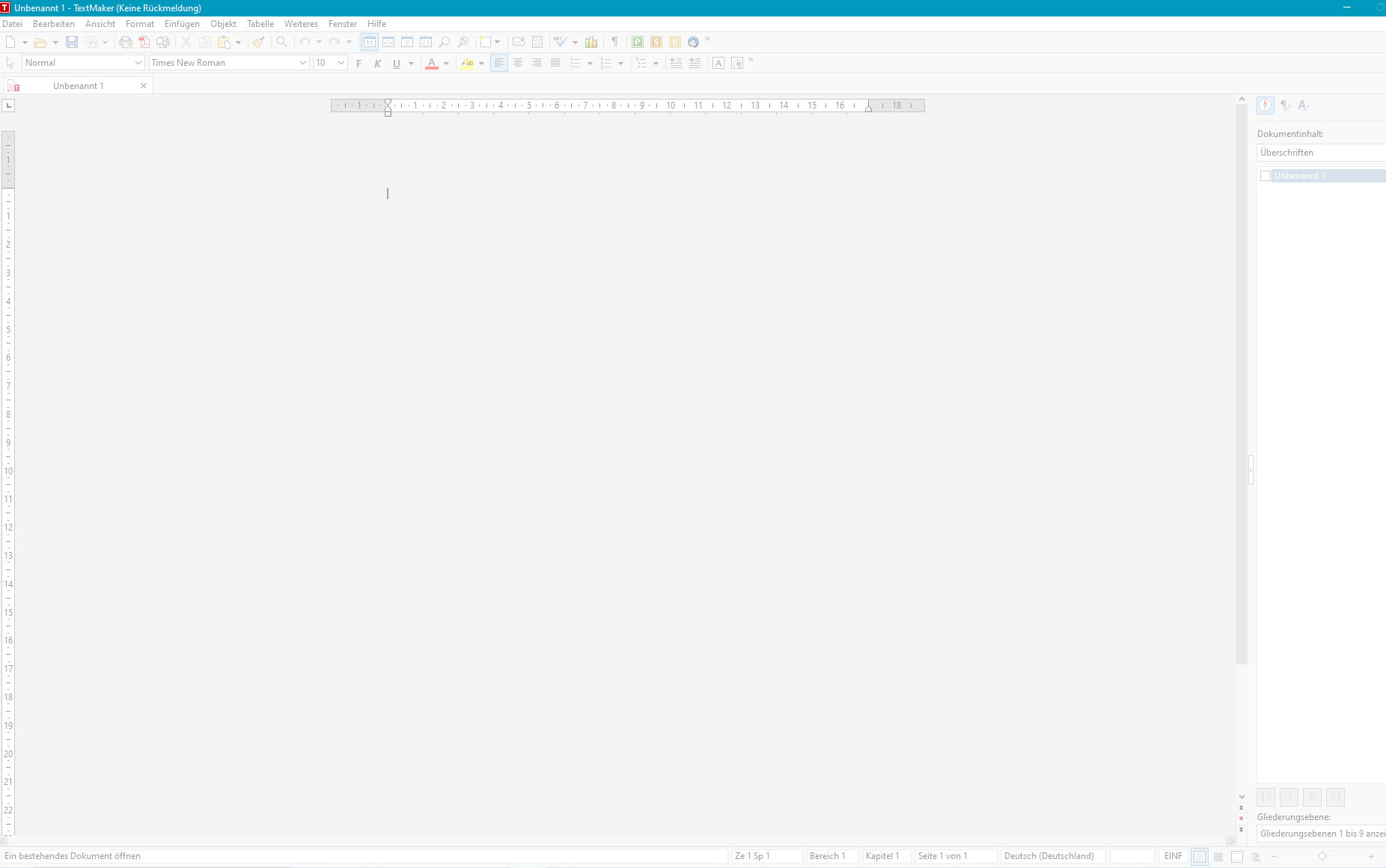Check the Unbenannt 1 checkbox in sidebar
This screenshot has width=1386, height=868.
1266,176
